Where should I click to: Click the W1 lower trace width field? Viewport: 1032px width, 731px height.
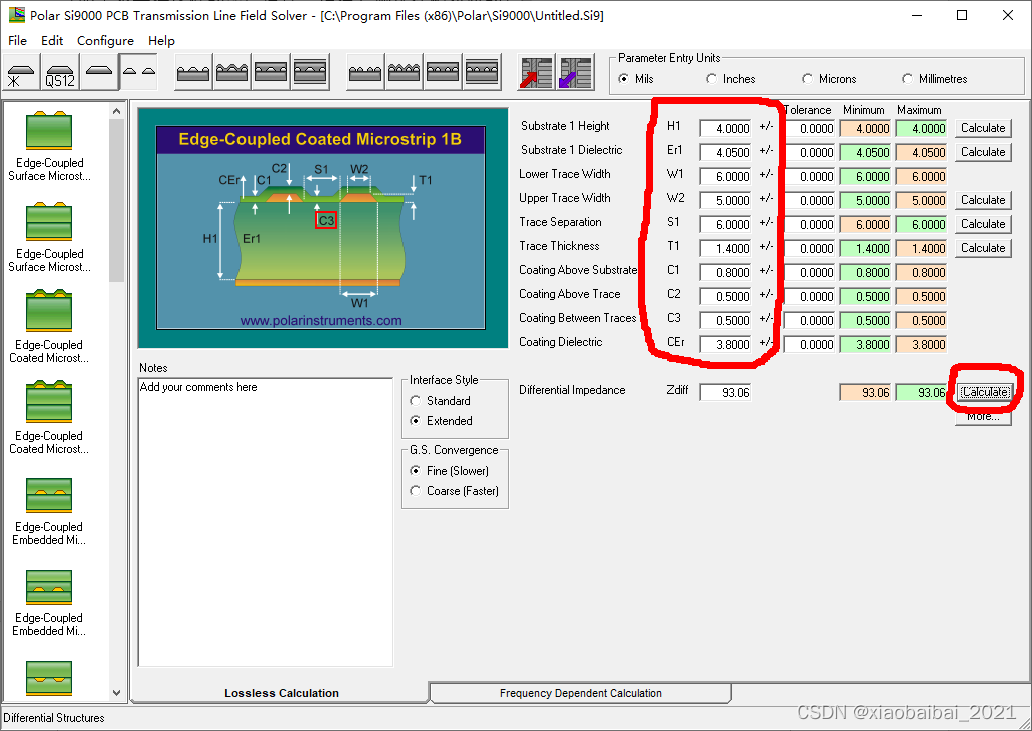725,176
